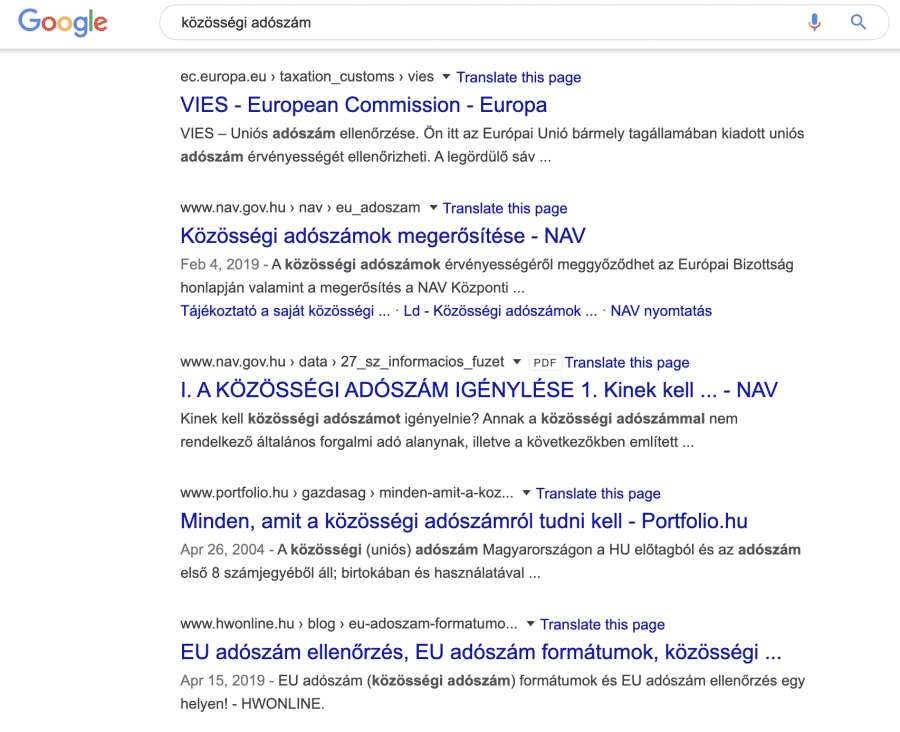Click the Google logo

tap(62, 22)
